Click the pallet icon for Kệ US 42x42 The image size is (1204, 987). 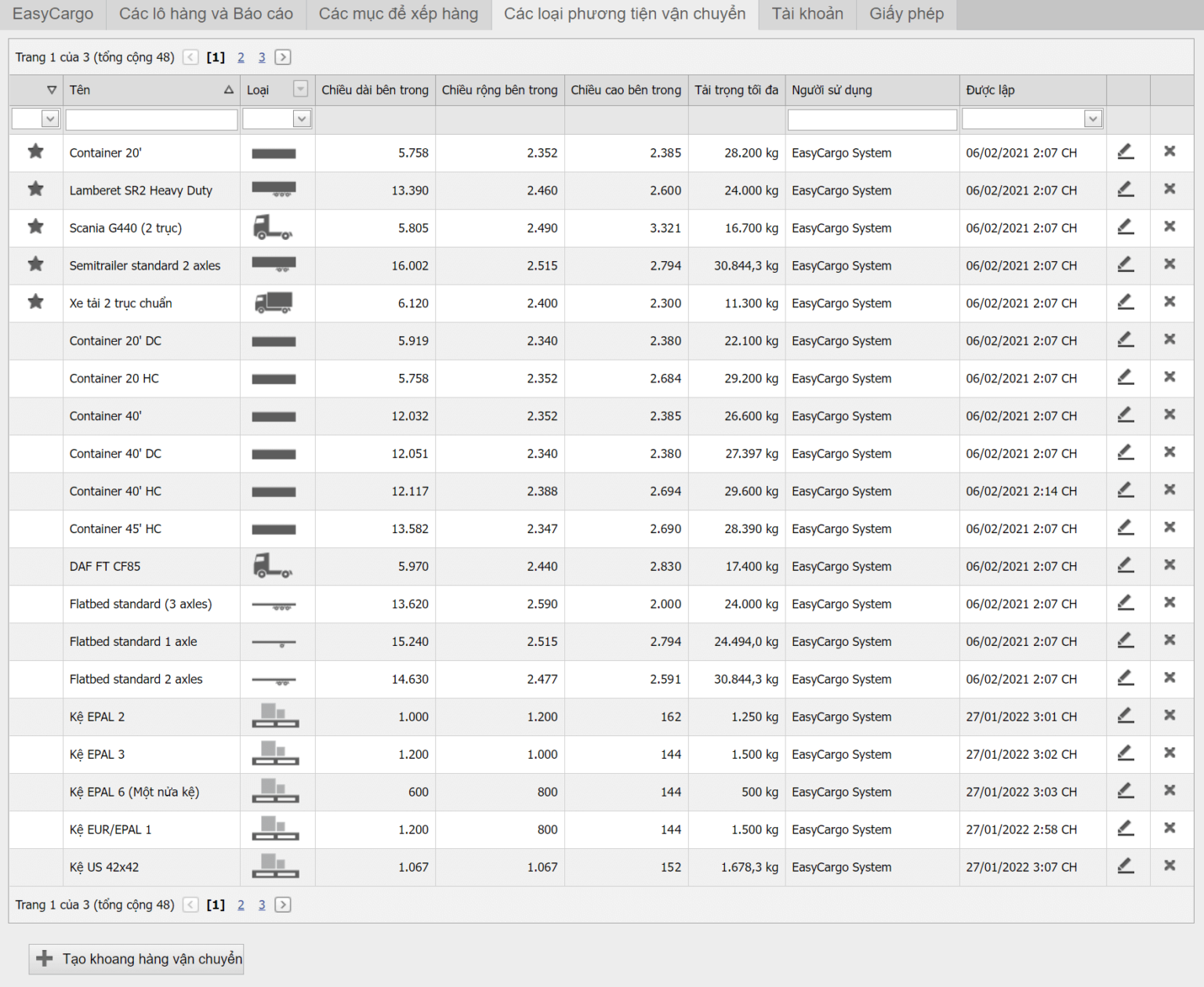tap(275, 866)
